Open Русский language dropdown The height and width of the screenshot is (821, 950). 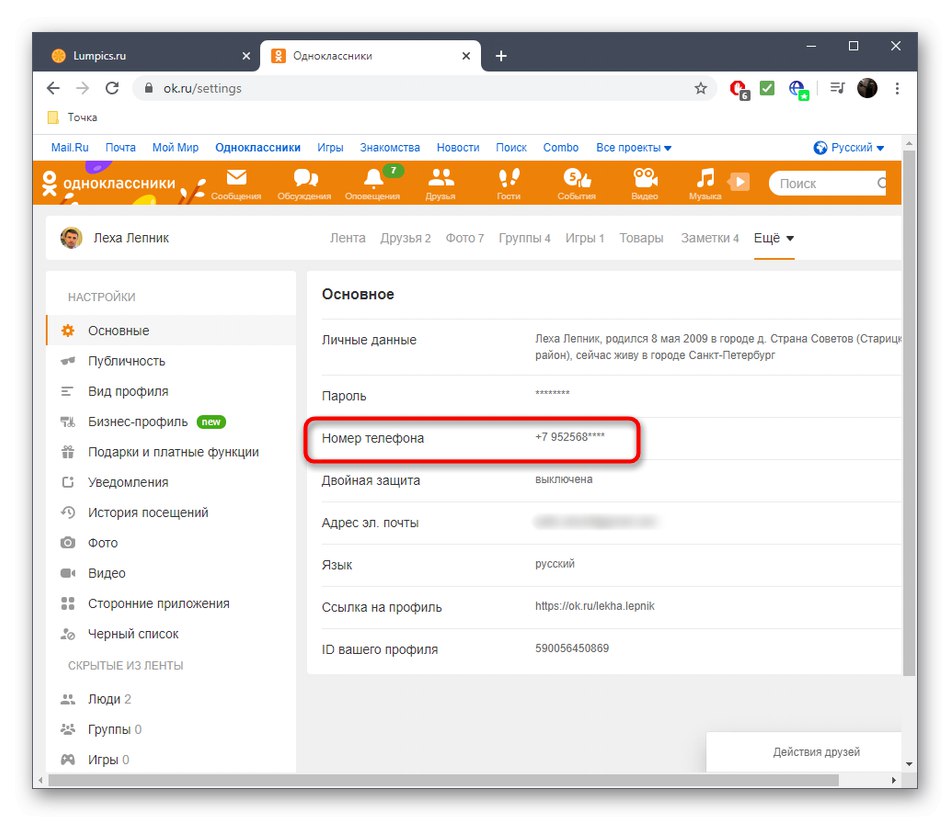(x=849, y=147)
